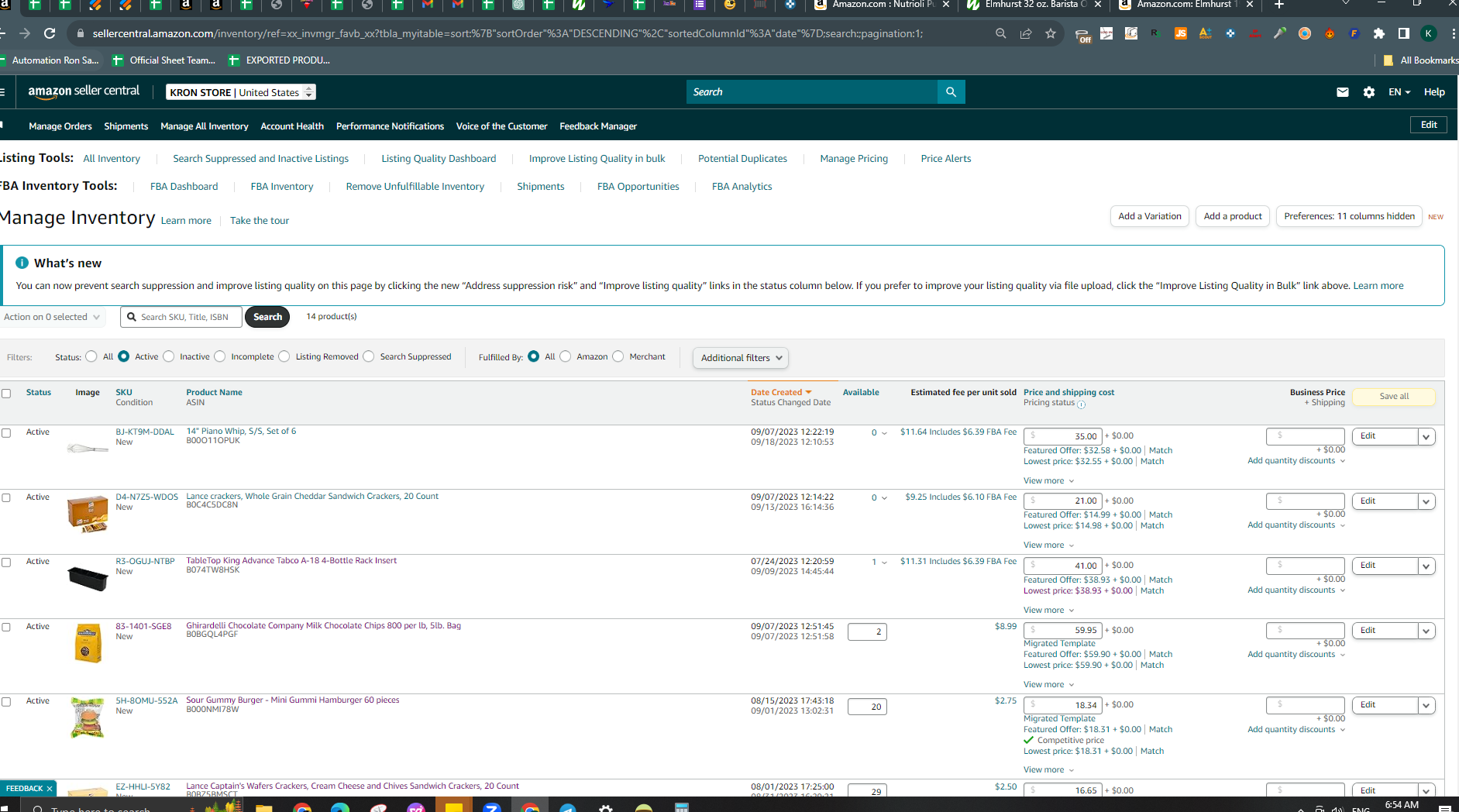Viewport: 1459px width, 812px height.
Task: Close the Elmhurst 32 oz. Barista tab
Action: 1097,5
